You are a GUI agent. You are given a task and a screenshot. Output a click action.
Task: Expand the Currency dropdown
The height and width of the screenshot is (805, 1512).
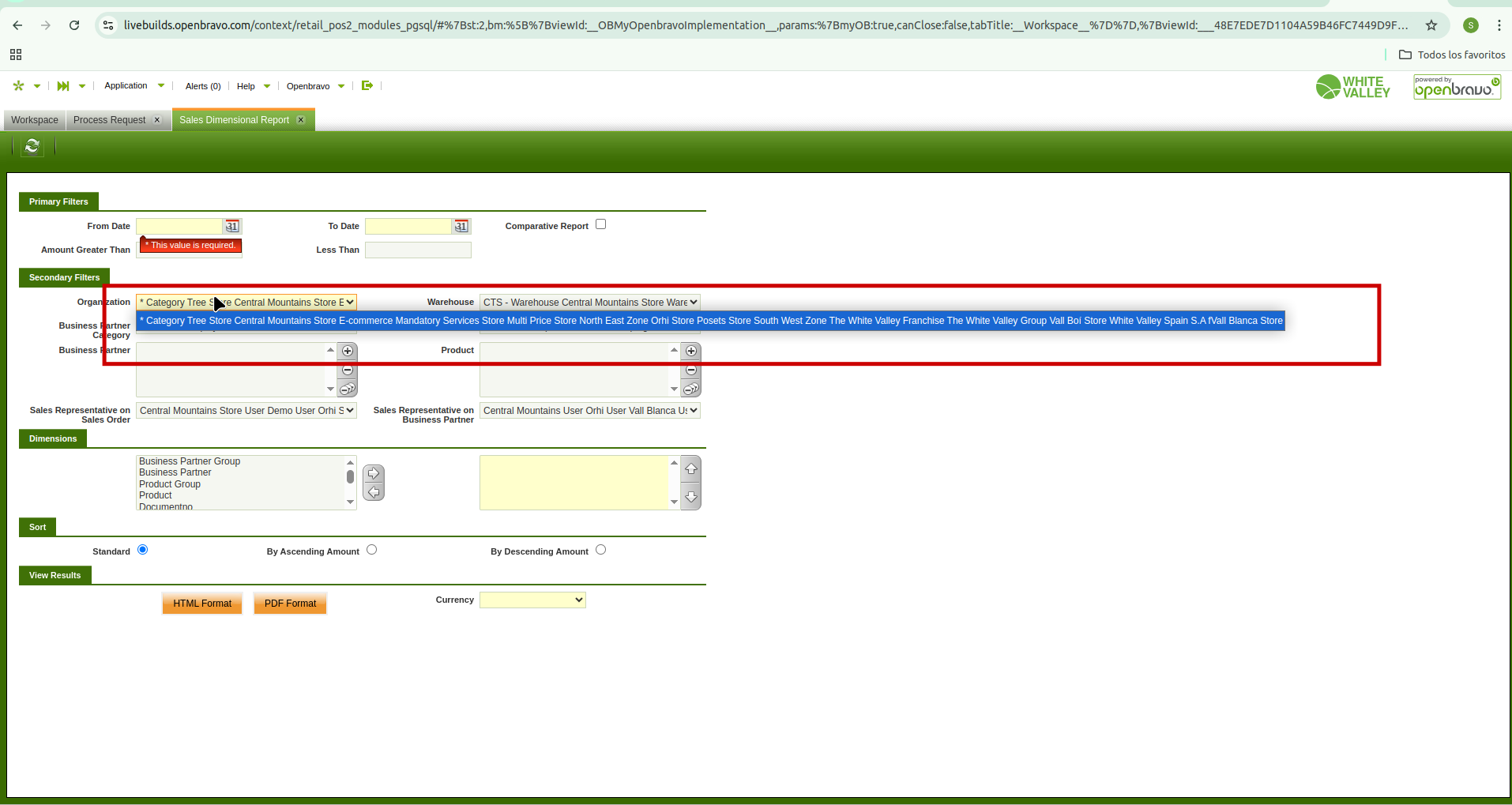pyautogui.click(x=532, y=600)
